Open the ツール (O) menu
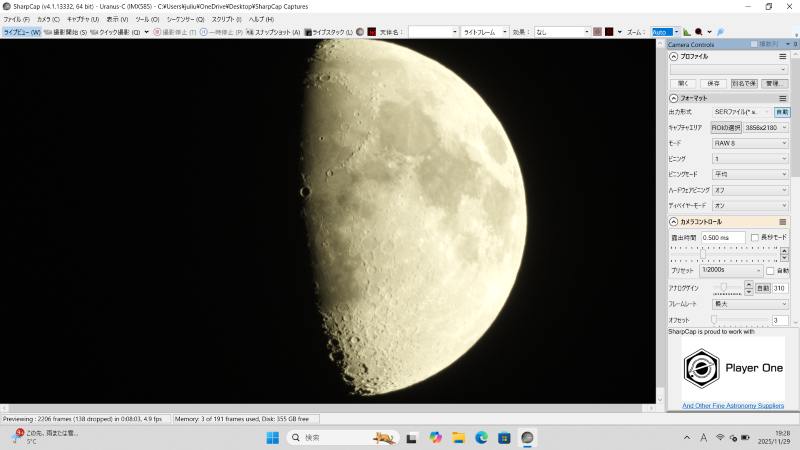Image resolution: width=800 pixels, height=450 pixels. point(147,19)
